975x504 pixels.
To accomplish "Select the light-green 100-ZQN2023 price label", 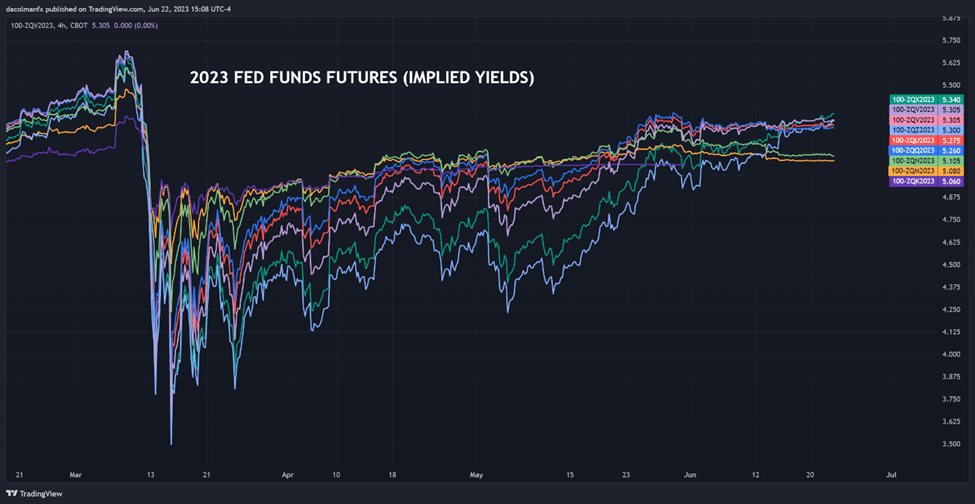I will 928,160.
